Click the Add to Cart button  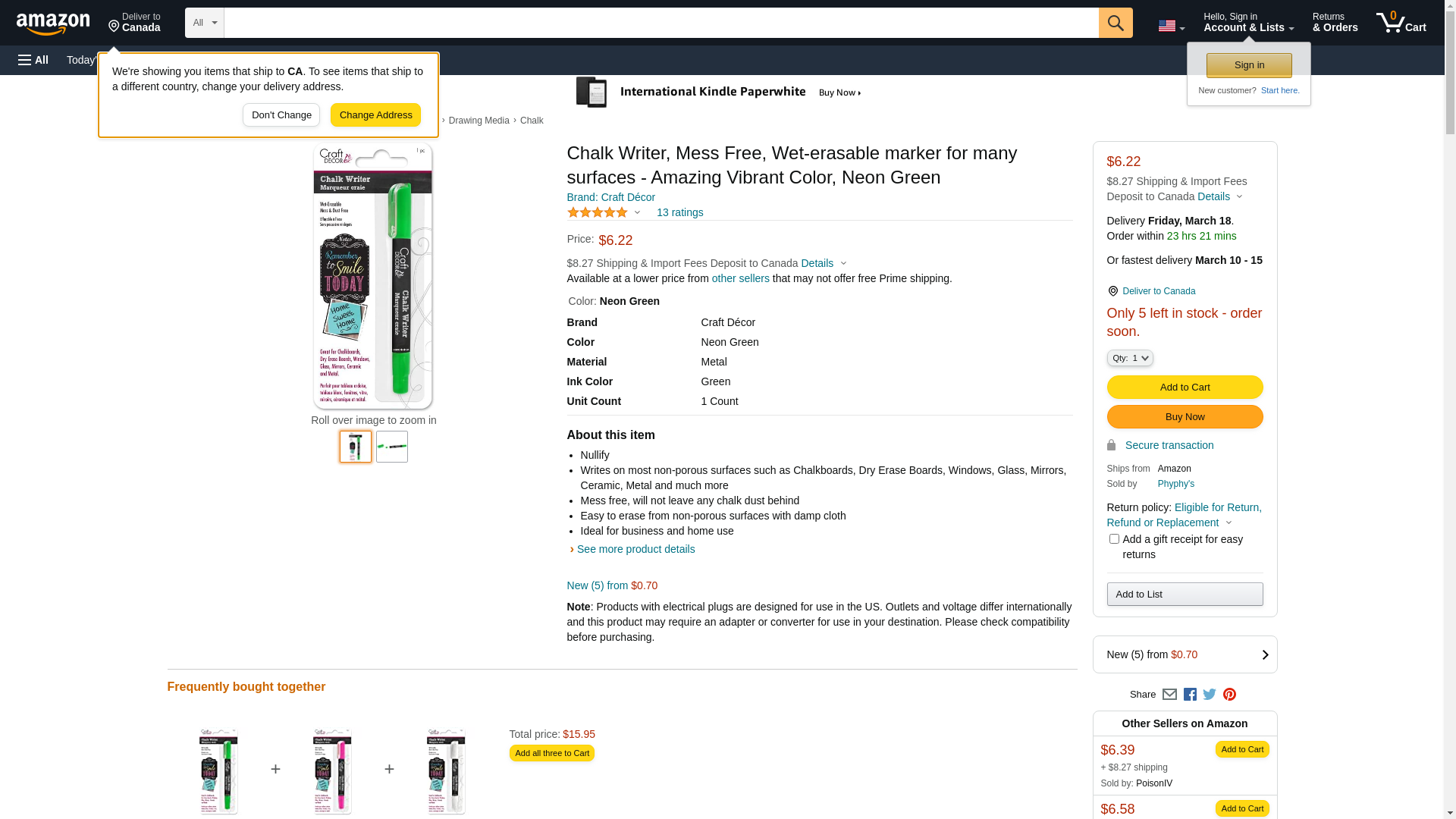click(1185, 387)
